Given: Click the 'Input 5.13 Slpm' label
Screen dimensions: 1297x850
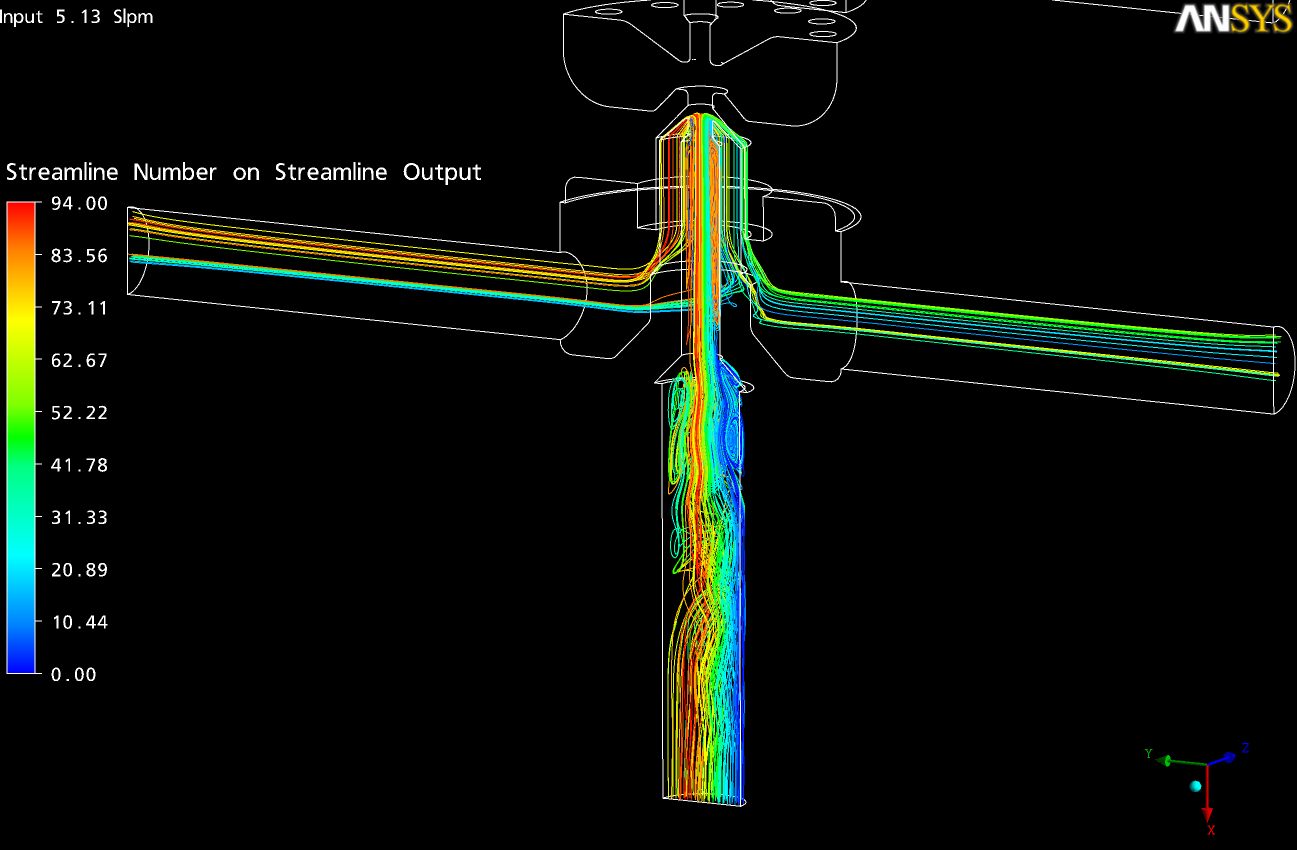Looking at the screenshot, I should [x=76, y=17].
